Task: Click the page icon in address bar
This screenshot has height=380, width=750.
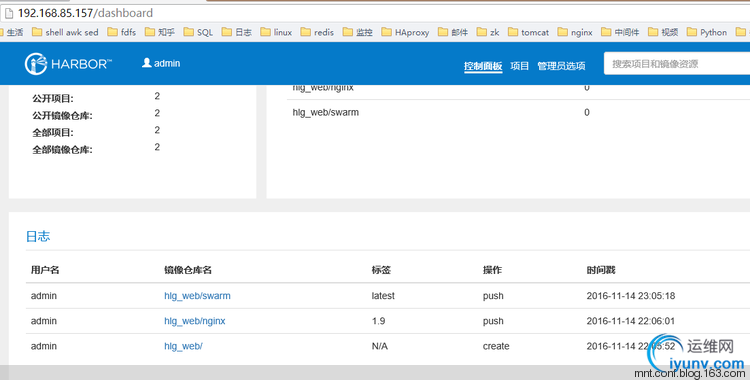Action: (9, 13)
